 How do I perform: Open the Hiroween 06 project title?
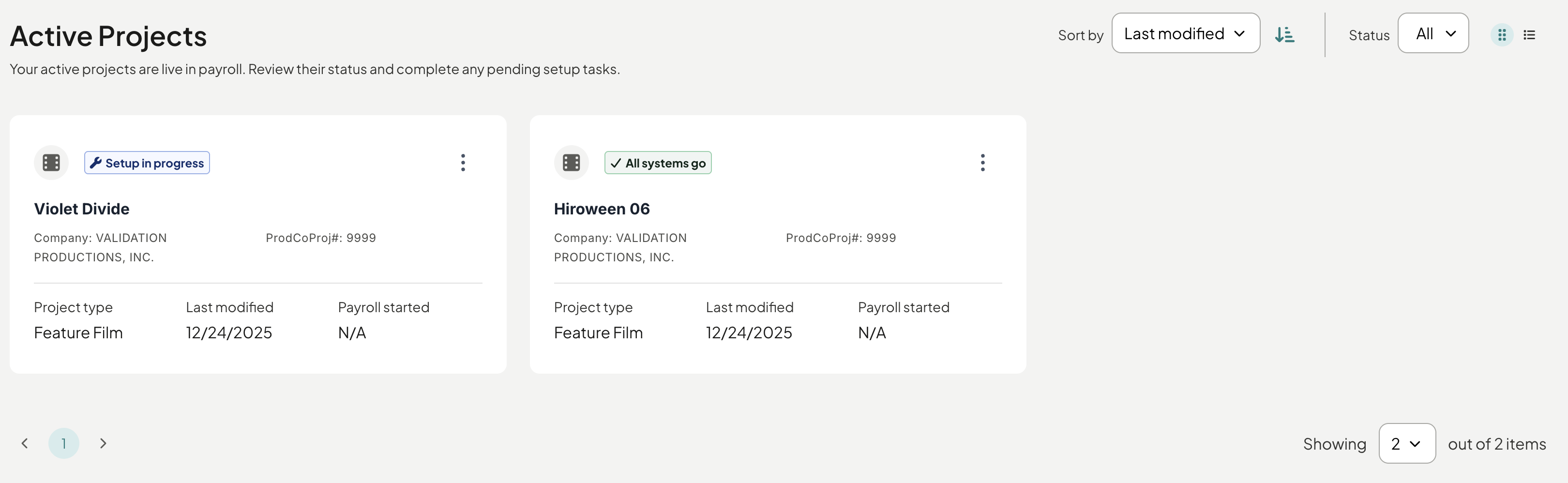click(x=602, y=209)
